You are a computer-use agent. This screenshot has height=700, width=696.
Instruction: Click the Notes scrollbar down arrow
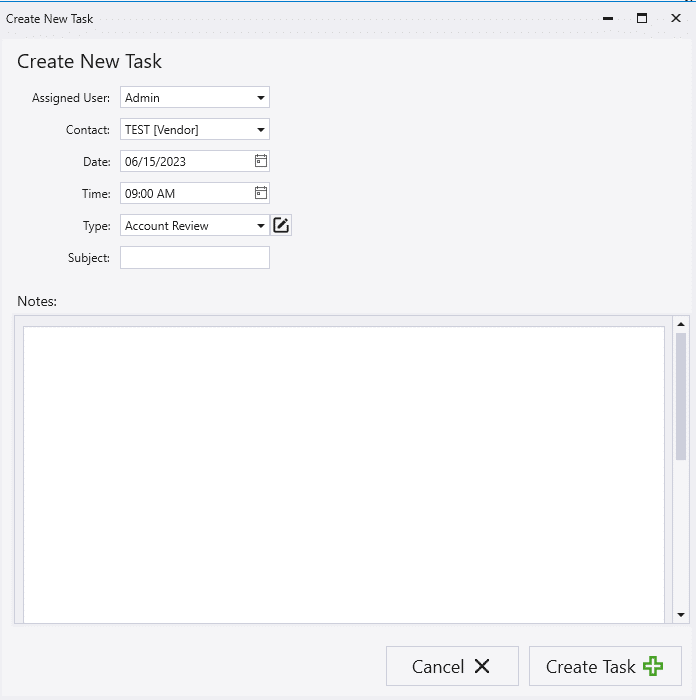click(x=681, y=615)
